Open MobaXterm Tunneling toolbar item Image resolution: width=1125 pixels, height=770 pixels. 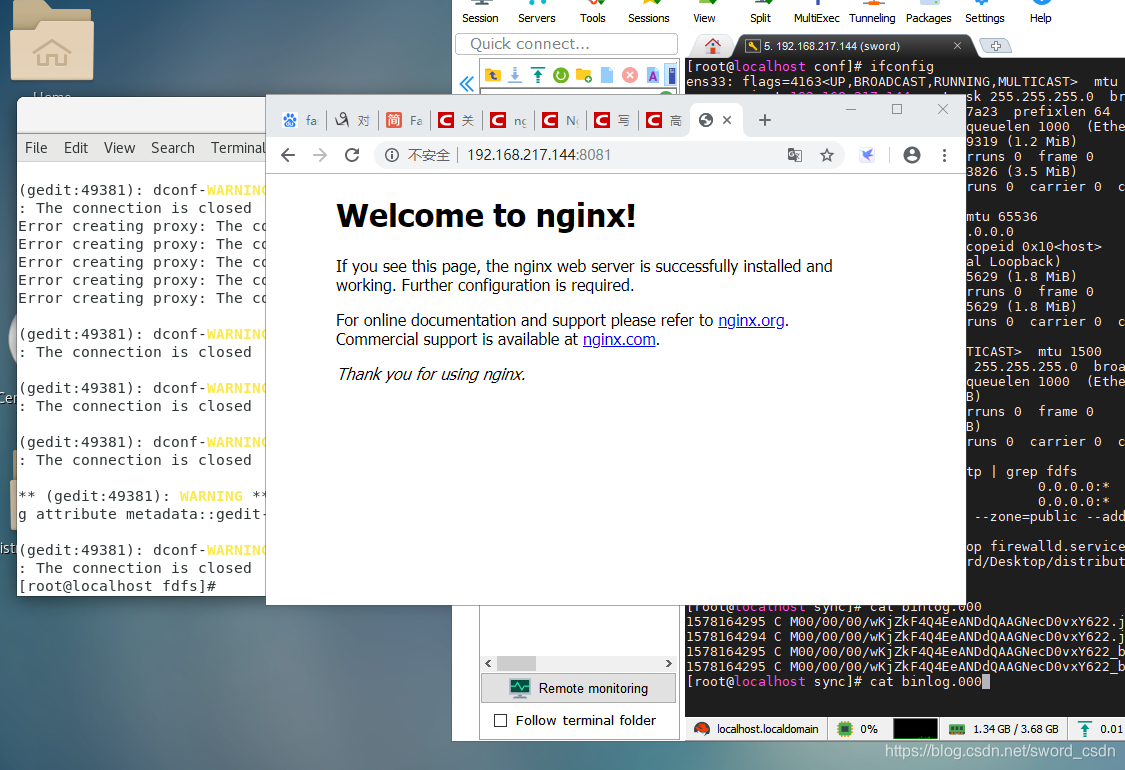click(872, 12)
